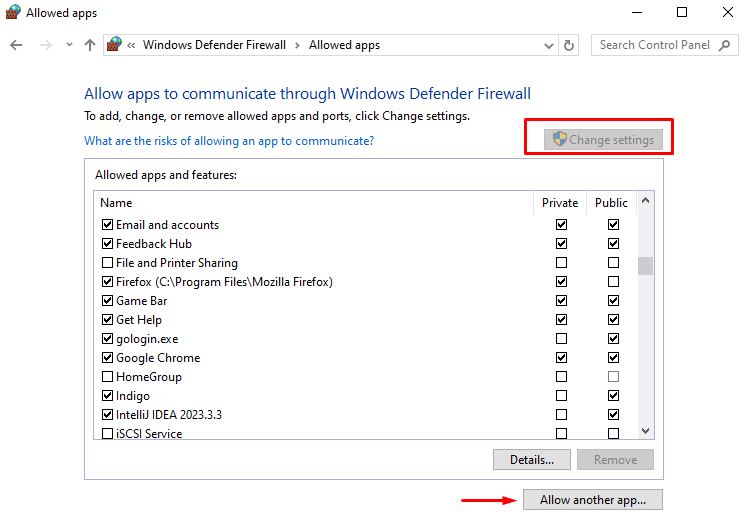
Task: Enable the HomeGroup checkbox
Action: tap(107, 377)
